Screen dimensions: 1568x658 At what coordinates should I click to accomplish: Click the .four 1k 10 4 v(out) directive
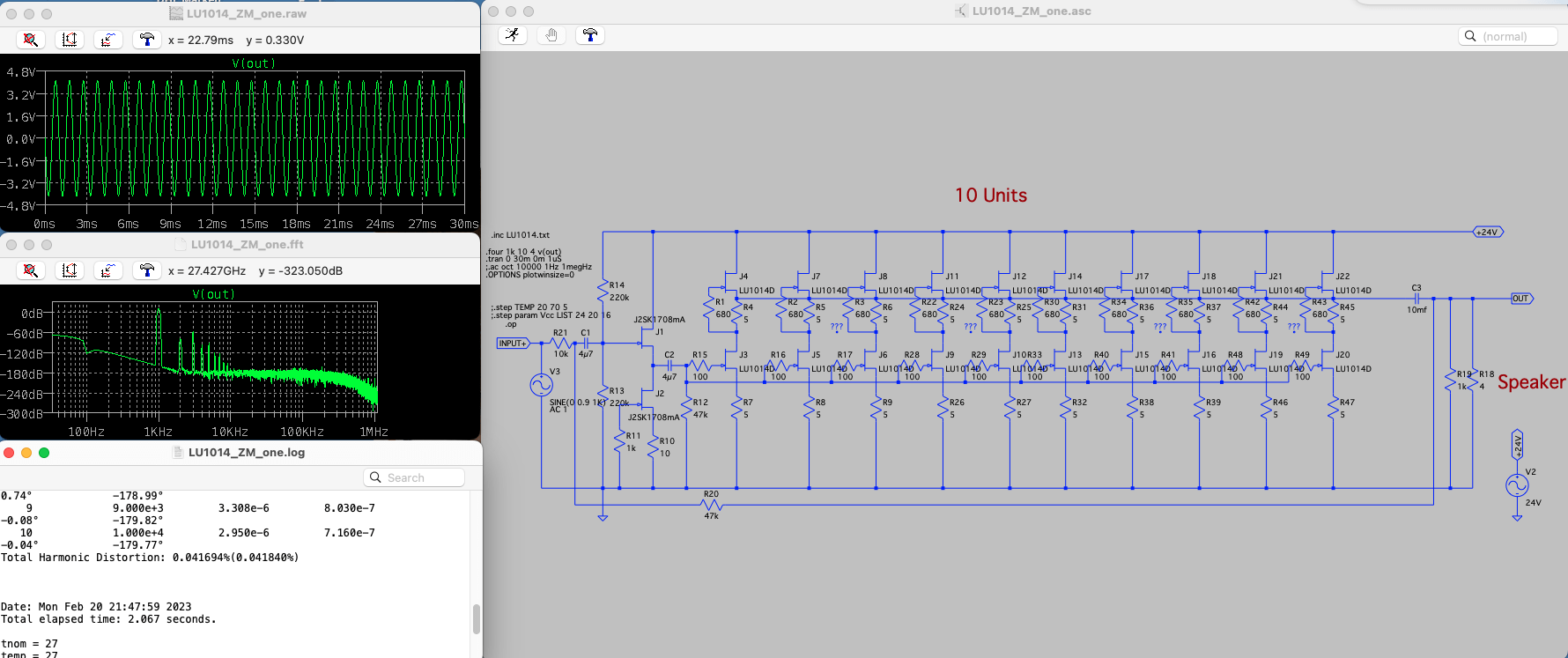523,252
